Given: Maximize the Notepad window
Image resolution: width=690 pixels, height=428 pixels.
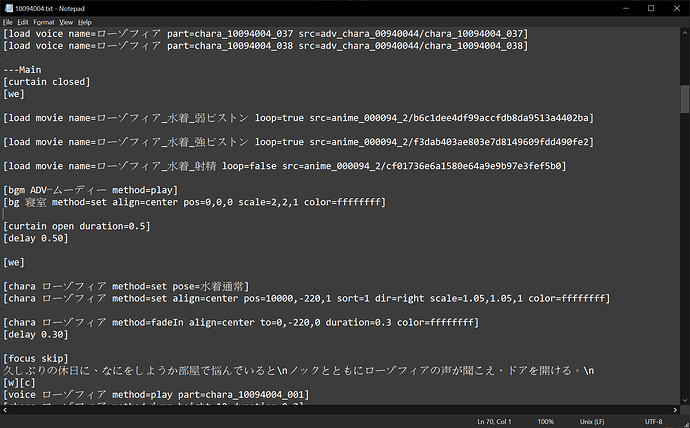Looking at the screenshot, I should click(650, 8).
